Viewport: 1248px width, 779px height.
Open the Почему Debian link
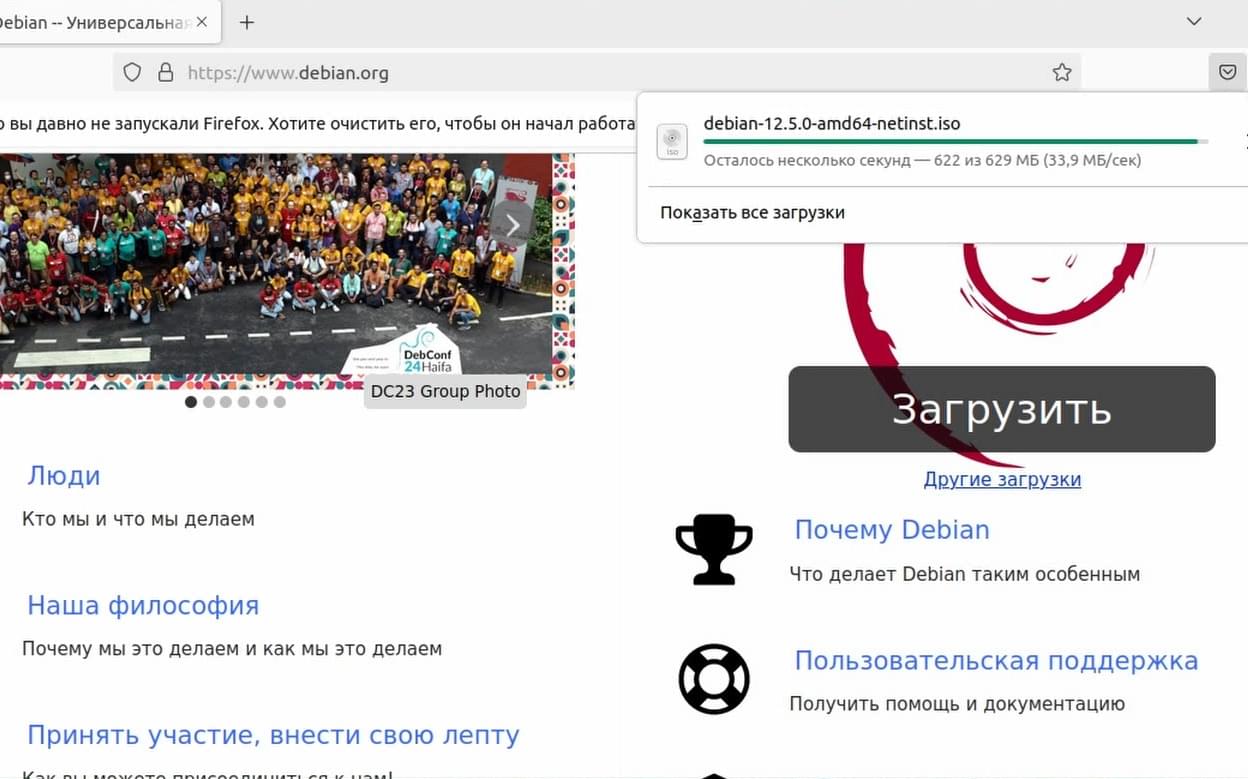[892, 530]
